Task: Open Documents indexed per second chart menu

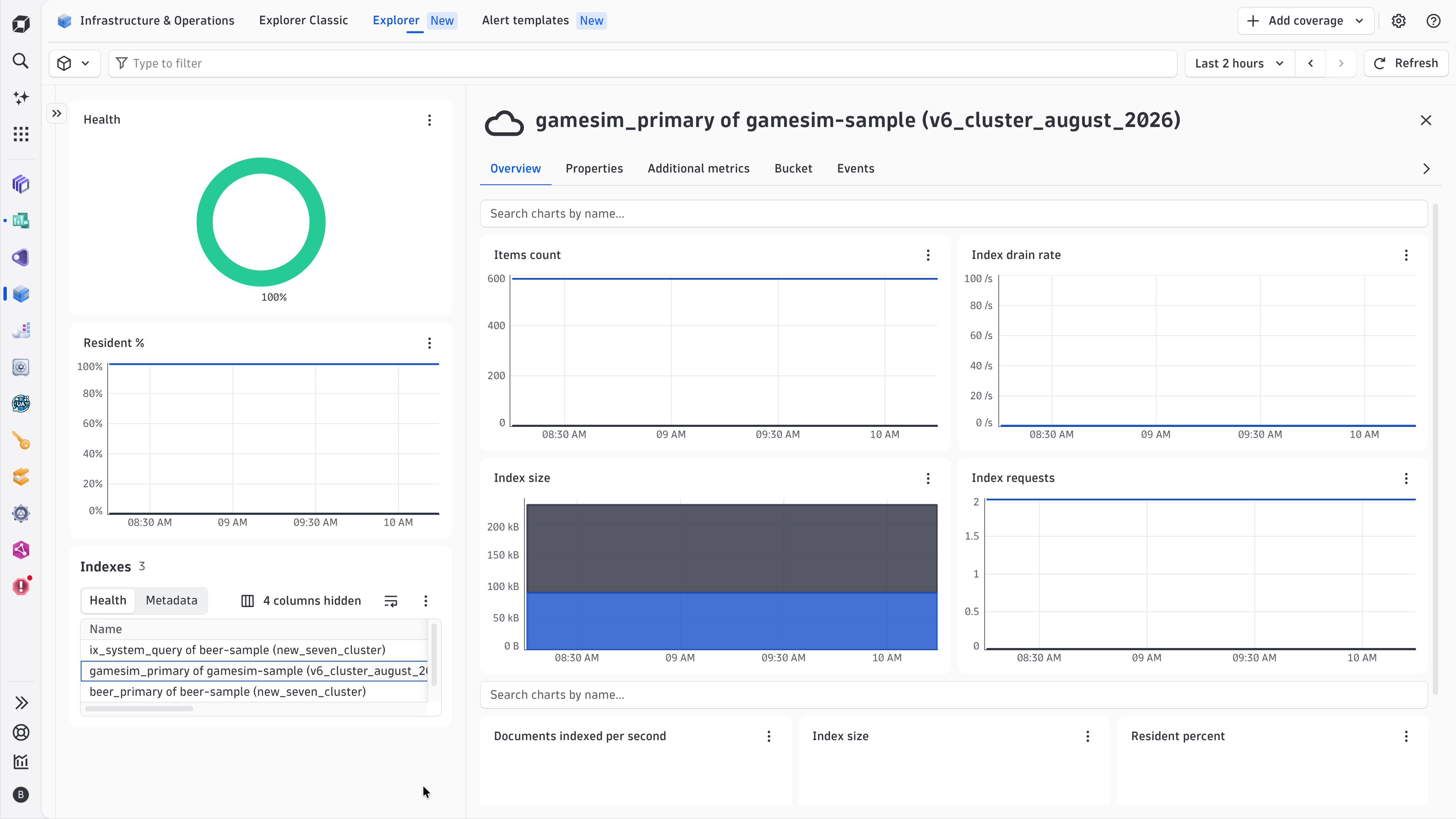Action: pyautogui.click(x=769, y=736)
